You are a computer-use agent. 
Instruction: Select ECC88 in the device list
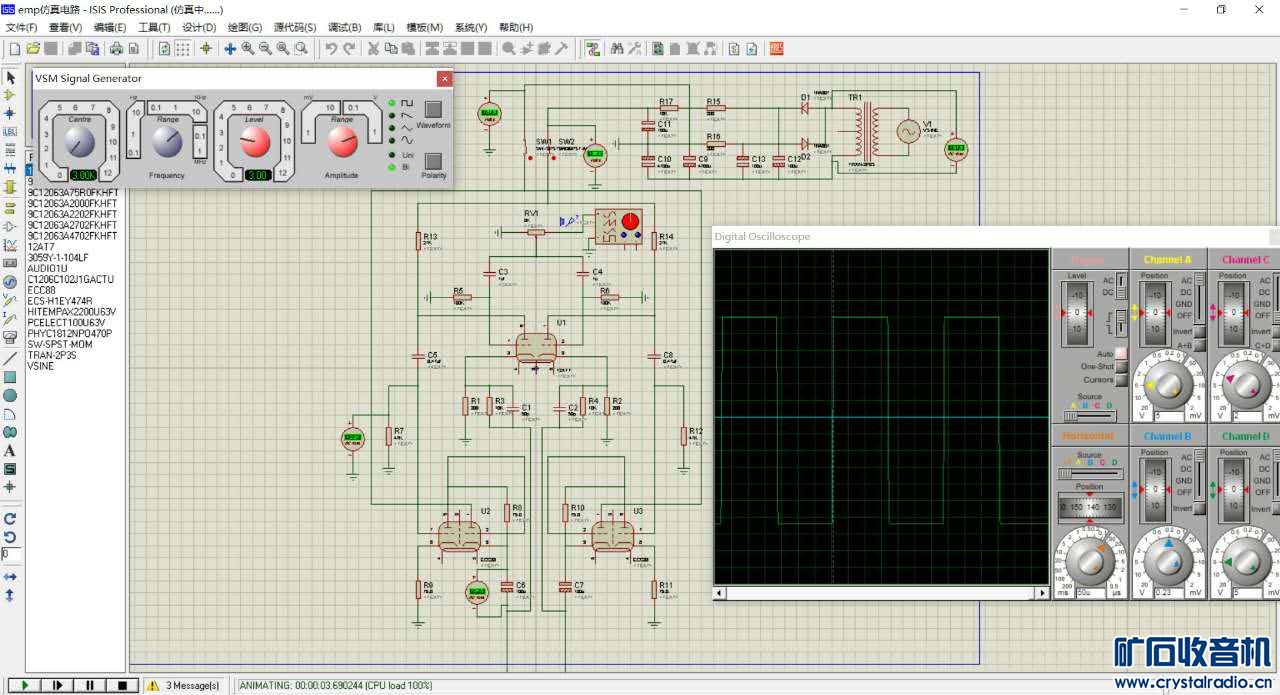tap(42, 290)
